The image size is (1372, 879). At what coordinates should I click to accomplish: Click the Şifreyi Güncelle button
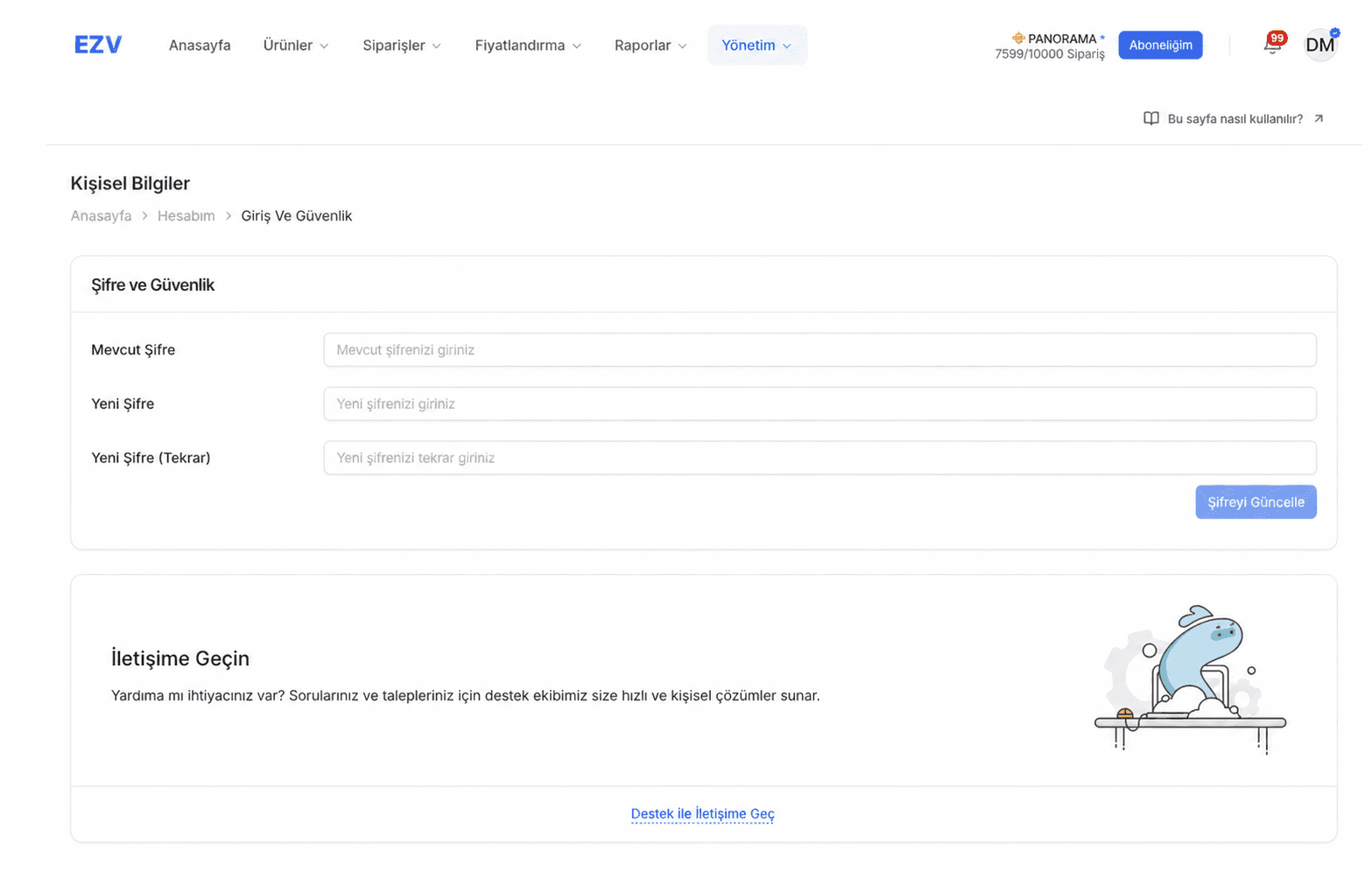[x=1256, y=502]
